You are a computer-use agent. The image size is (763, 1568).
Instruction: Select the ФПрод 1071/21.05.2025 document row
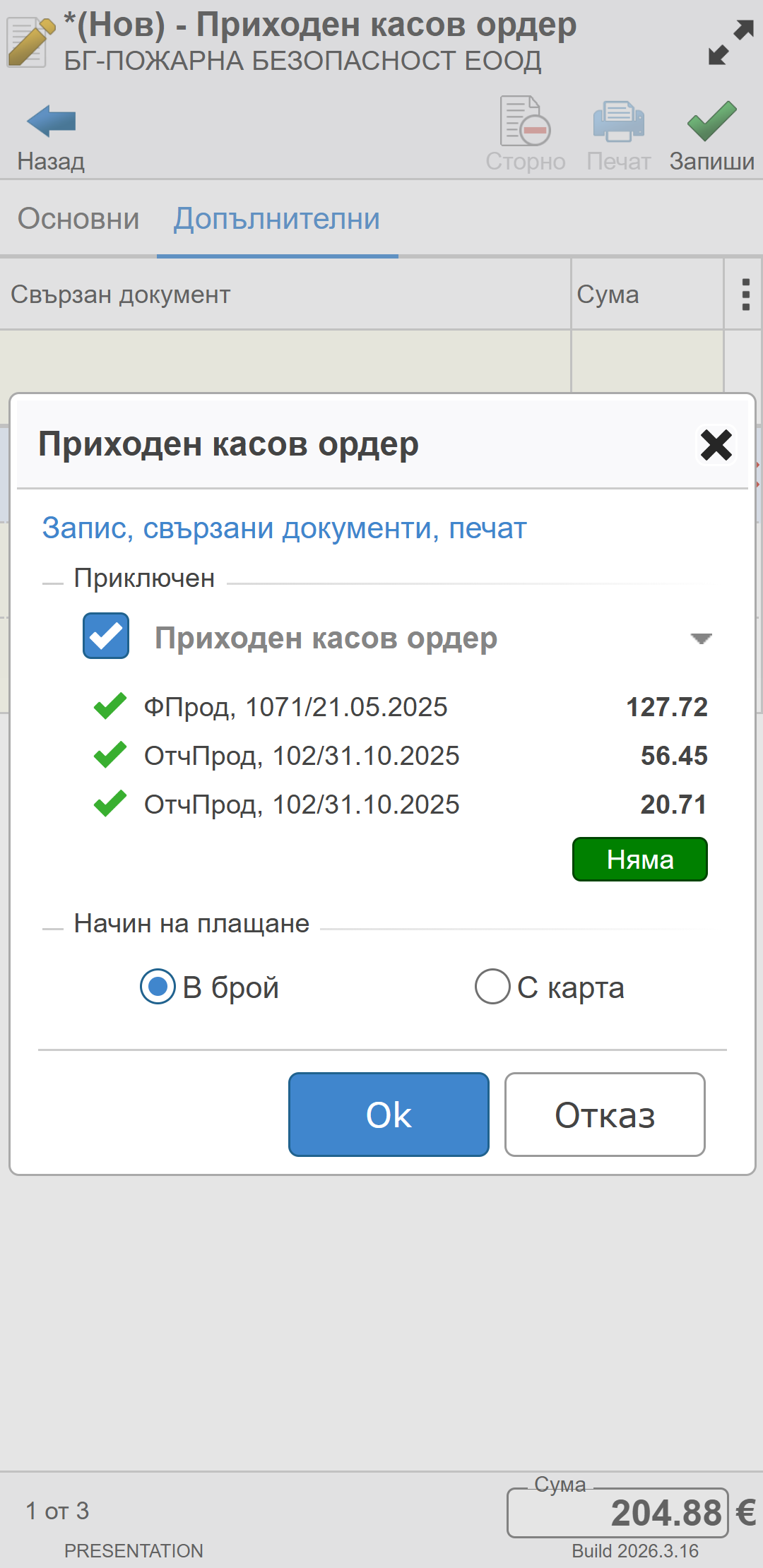click(295, 707)
